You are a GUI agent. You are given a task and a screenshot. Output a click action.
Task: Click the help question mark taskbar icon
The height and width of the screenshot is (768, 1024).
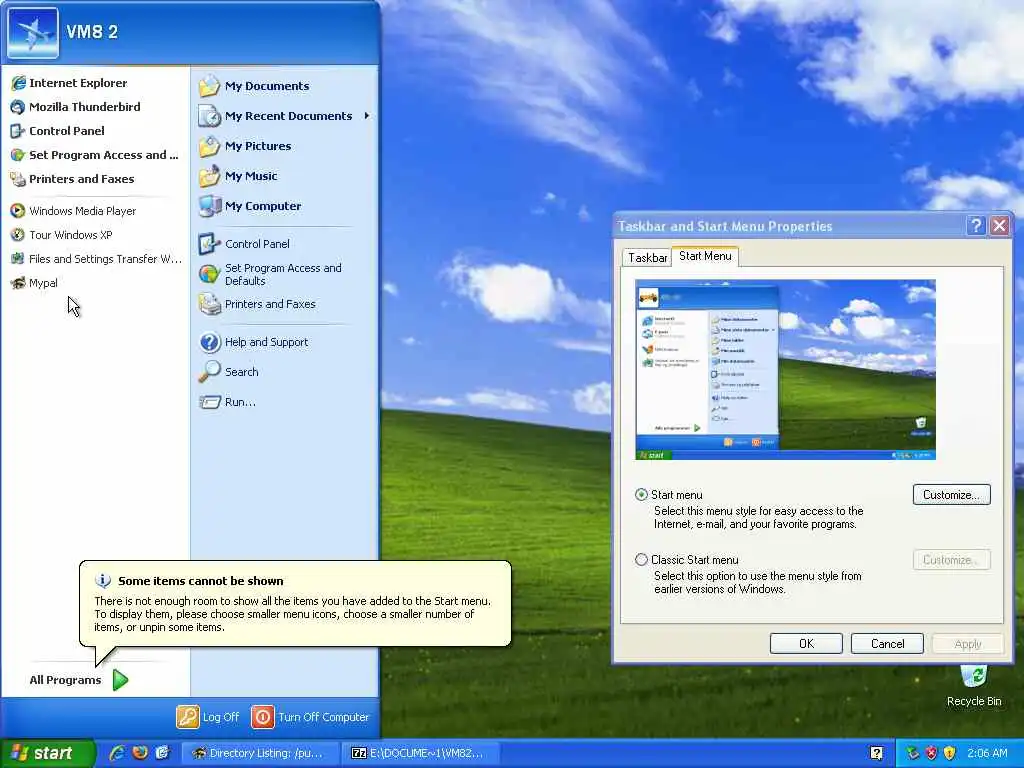pos(876,753)
